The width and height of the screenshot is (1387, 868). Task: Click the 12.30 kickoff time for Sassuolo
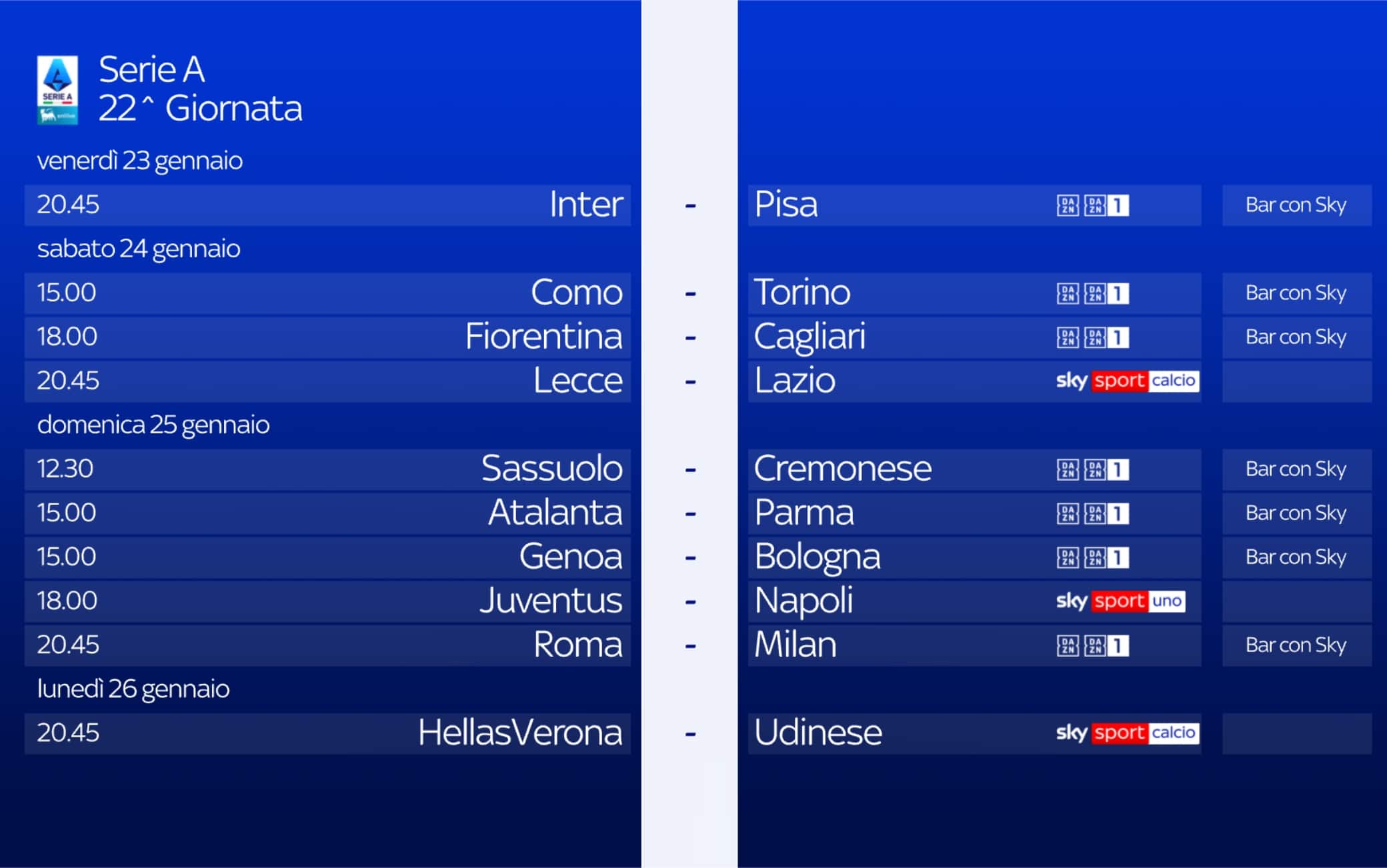click(65, 469)
